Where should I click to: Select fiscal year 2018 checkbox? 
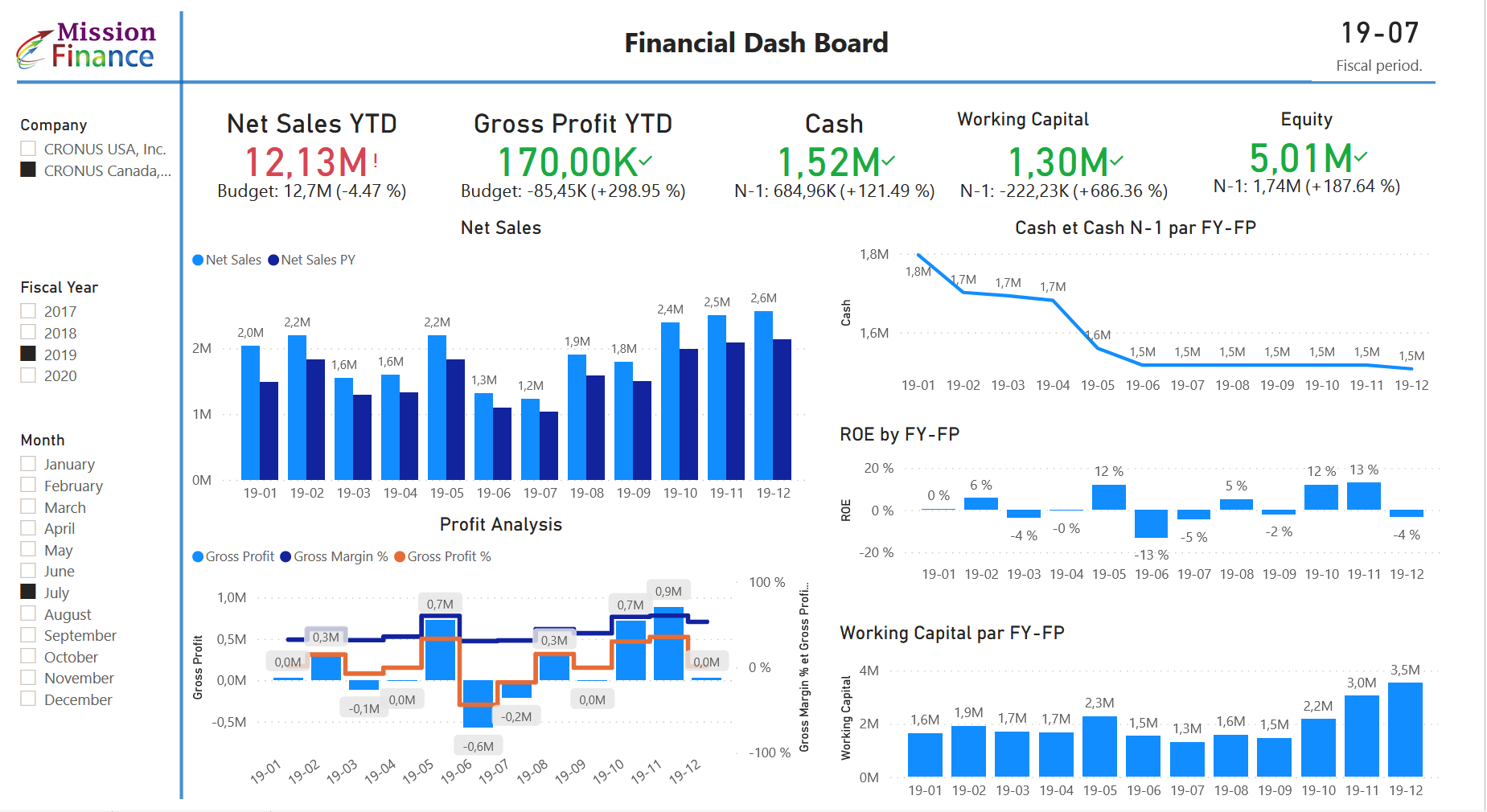28,333
